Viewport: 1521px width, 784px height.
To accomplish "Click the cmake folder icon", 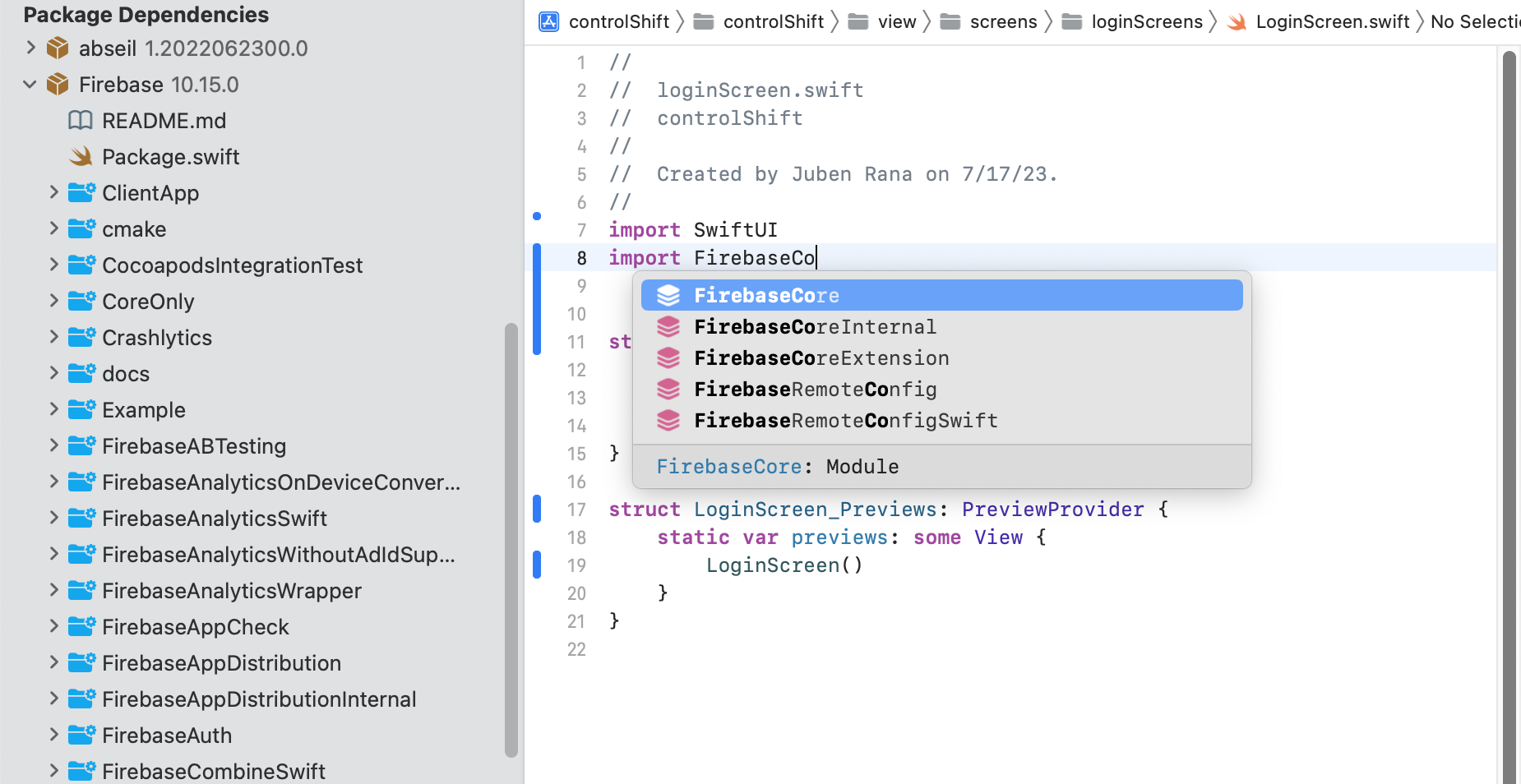I will pyautogui.click(x=81, y=229).
